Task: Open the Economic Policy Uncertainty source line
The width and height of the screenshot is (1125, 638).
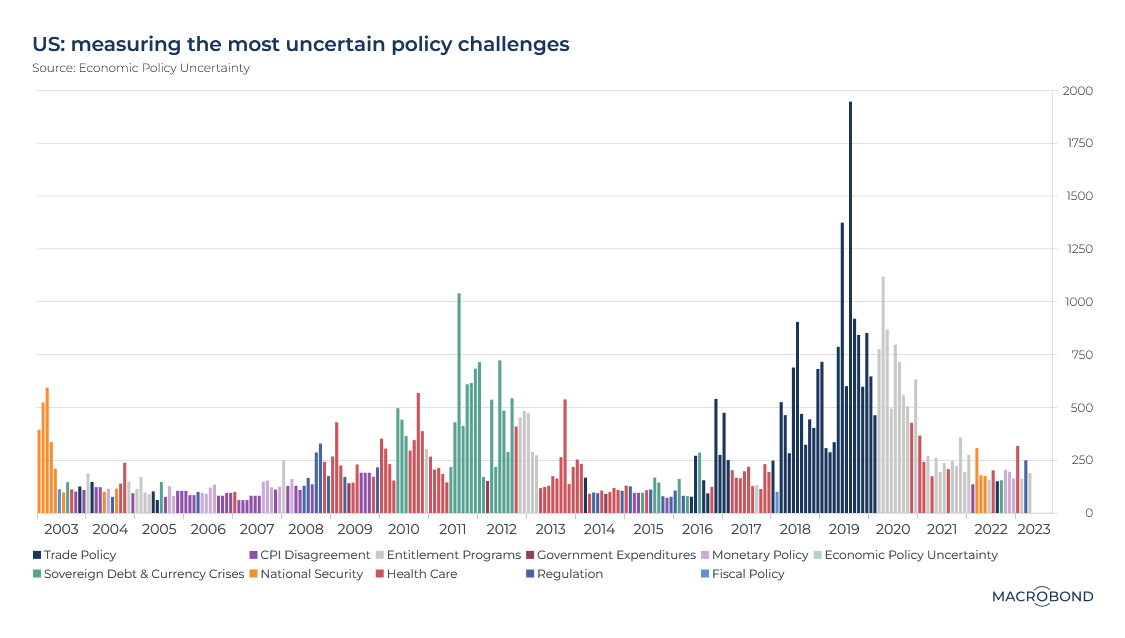Action: point(141,69)
